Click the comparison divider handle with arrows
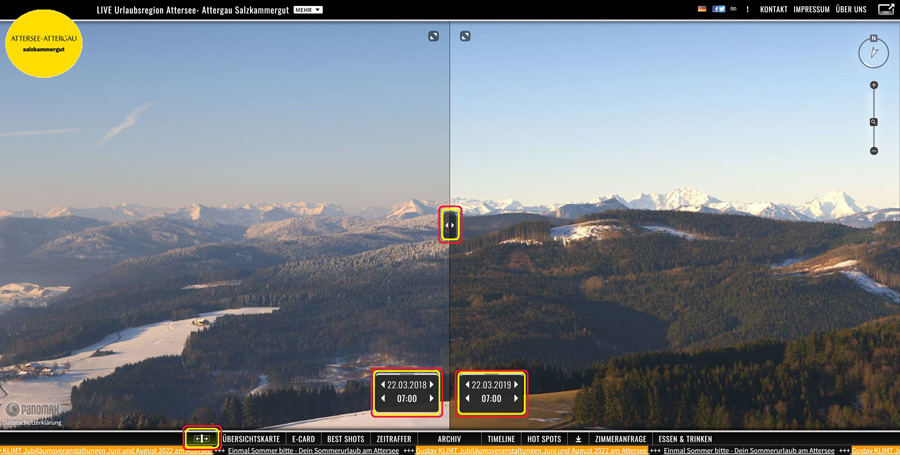Viewport: 900px width, 455px height. (x=450, y=225)
